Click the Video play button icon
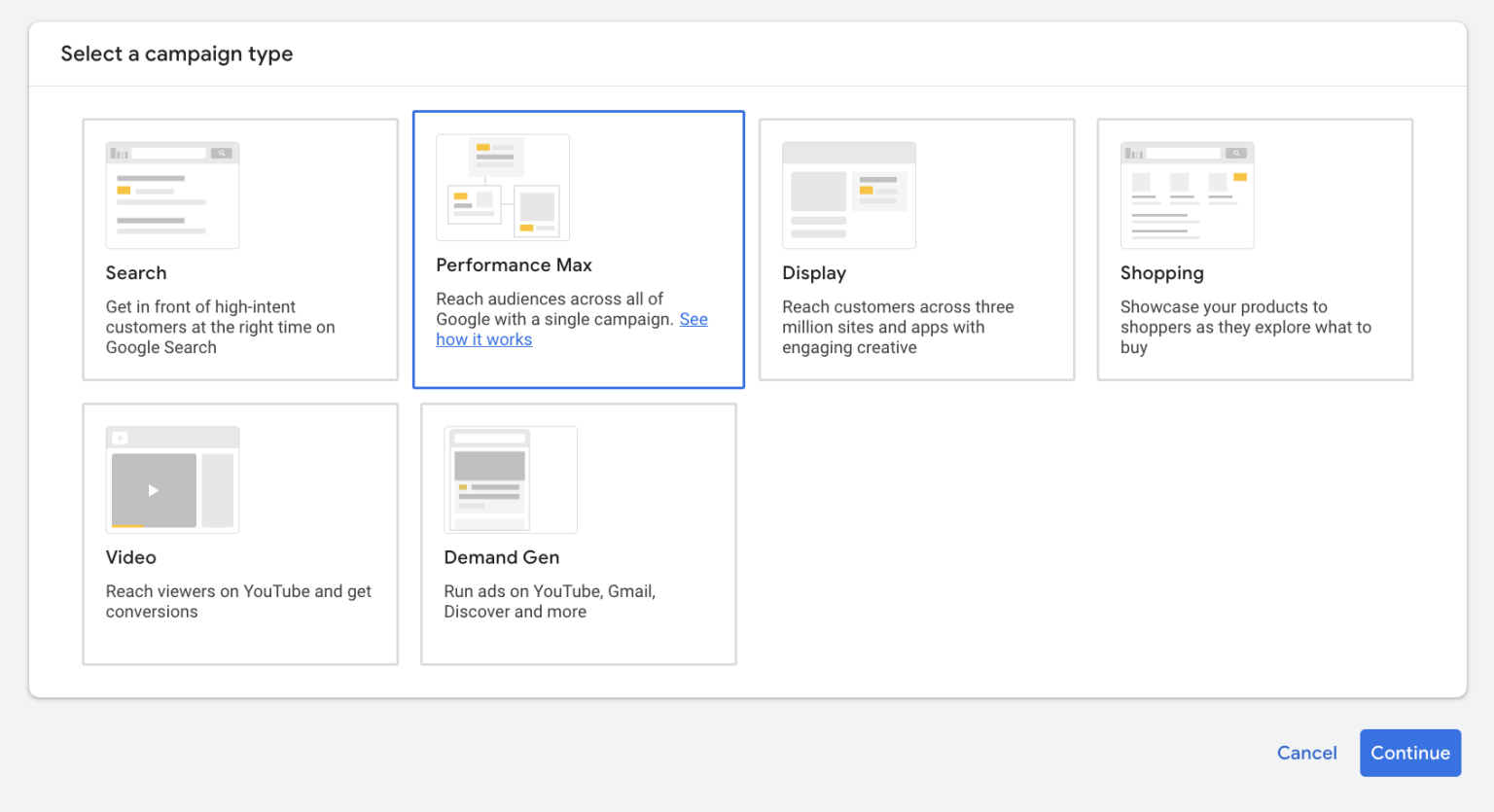This screenshot has width=1494, height=812. (x=153, y=490)
